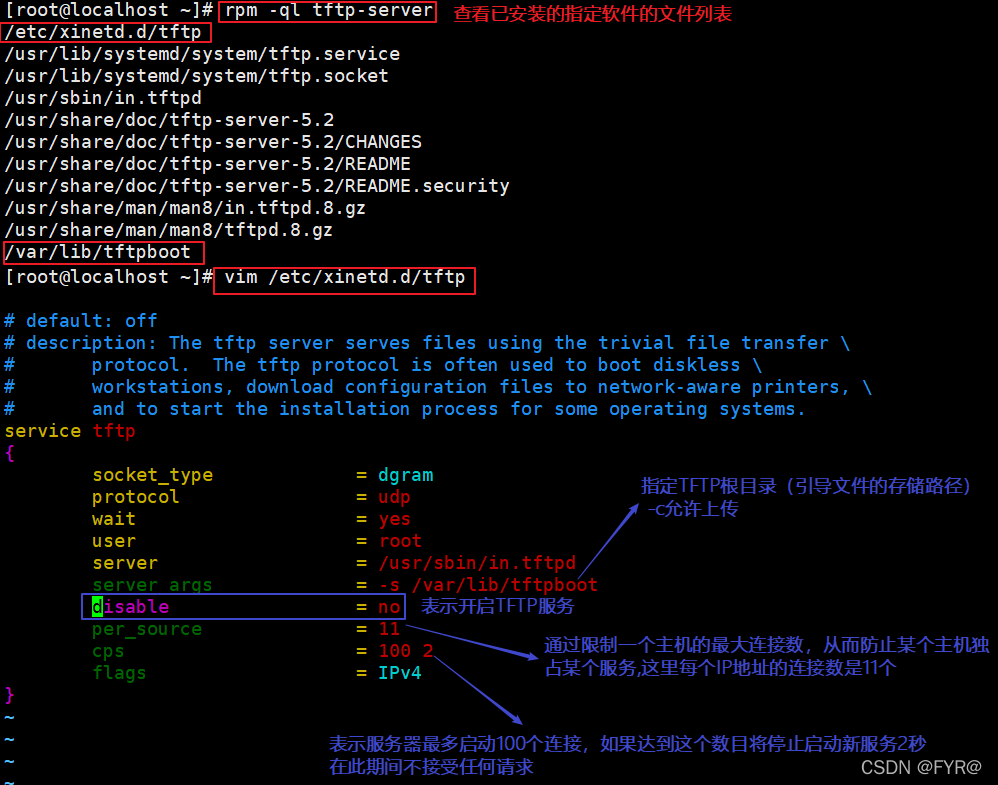This screenshot has width=998, height=785.
Task: Select the in.tftpd.8.gz man page line
Action: (185, 208)
